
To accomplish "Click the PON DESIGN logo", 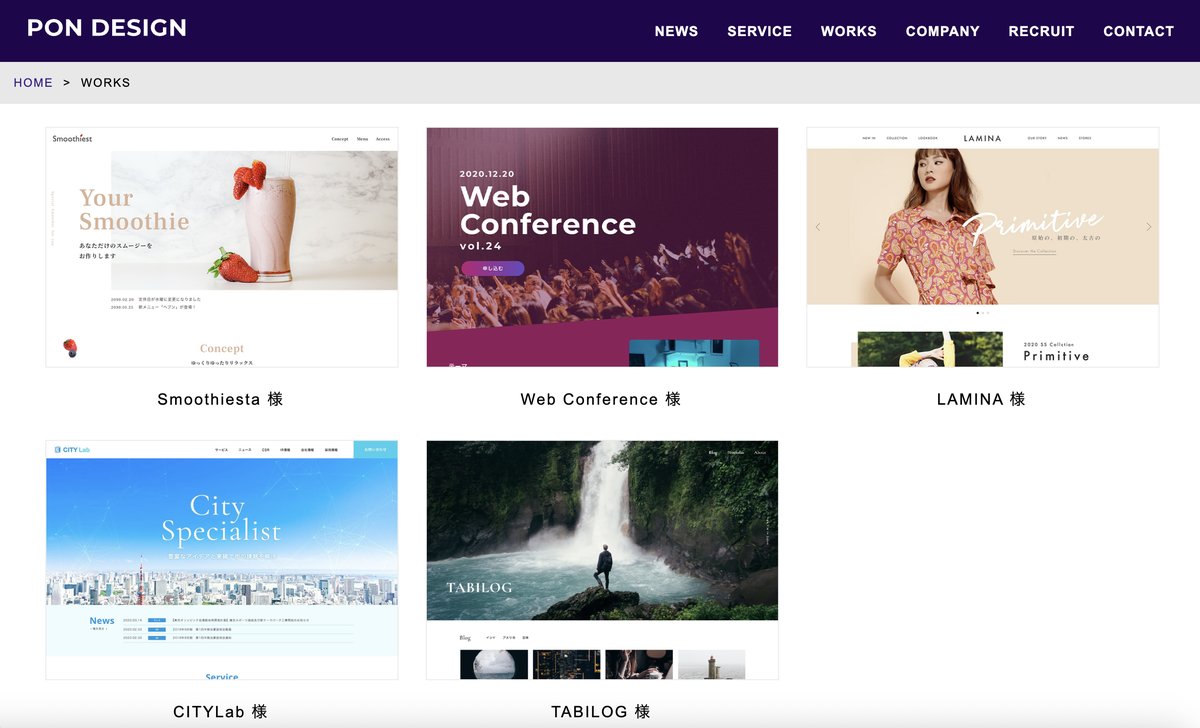I will click(x=107, y=28).
